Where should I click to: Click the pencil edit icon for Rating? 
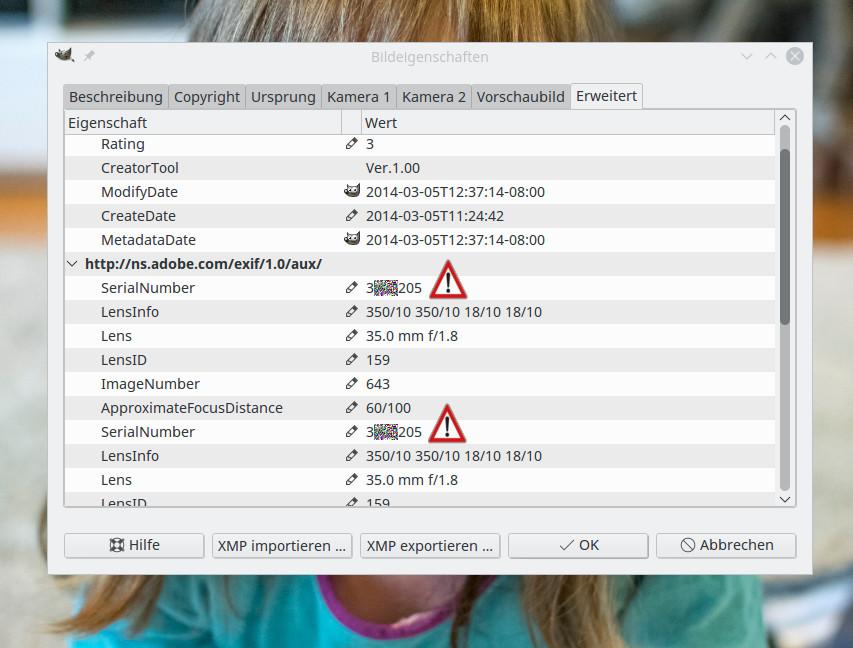tap(351, 144)
